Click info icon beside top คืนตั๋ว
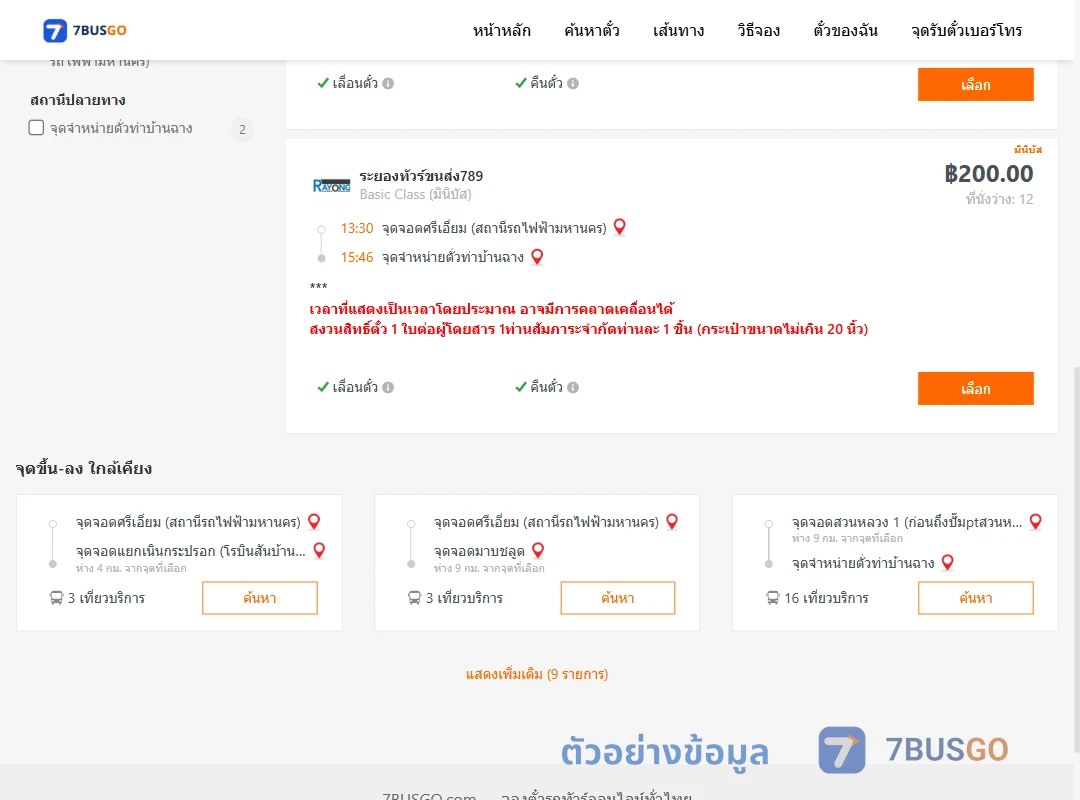 573,83
